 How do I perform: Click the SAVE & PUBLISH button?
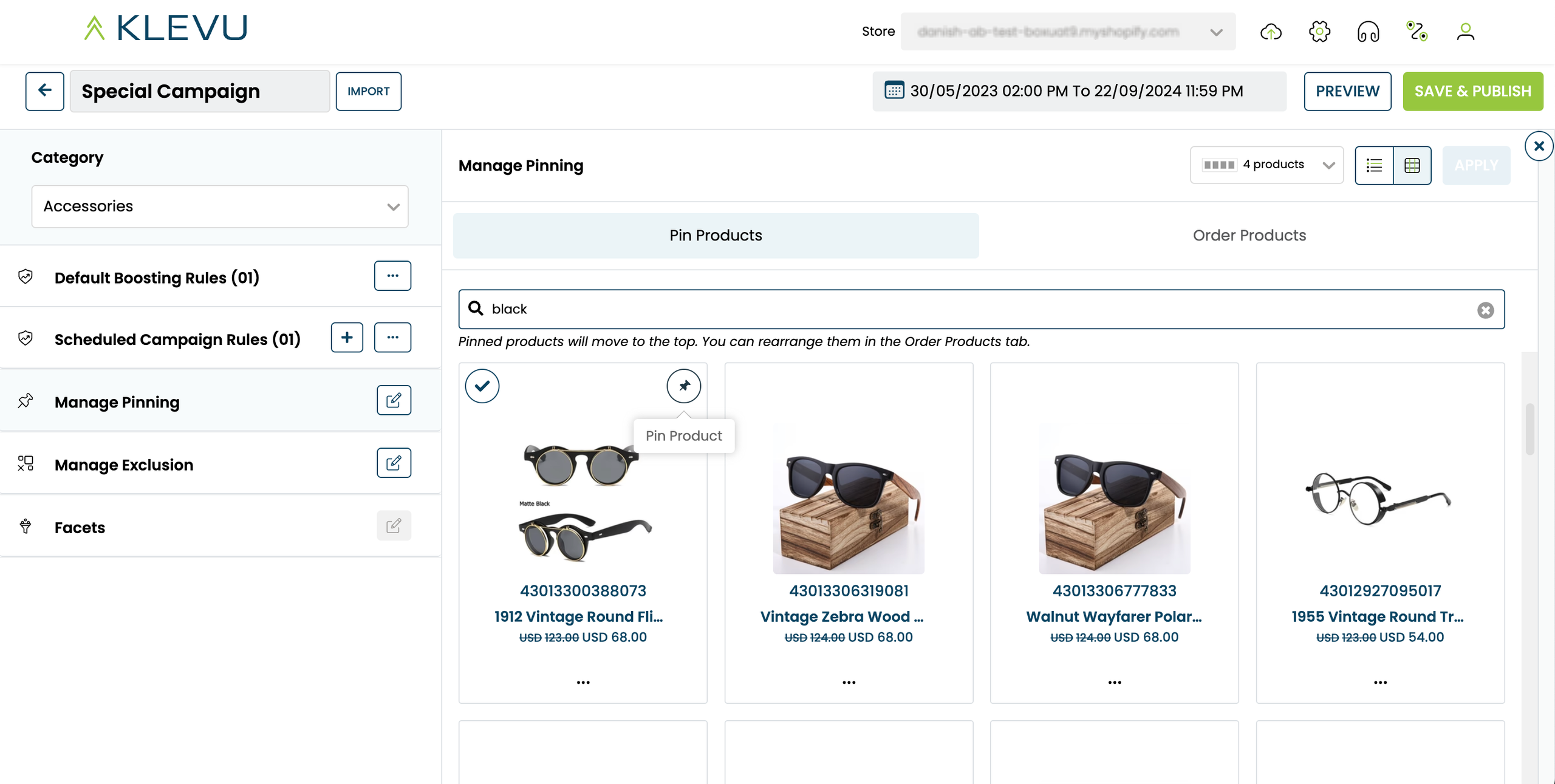pos(1472,91)
